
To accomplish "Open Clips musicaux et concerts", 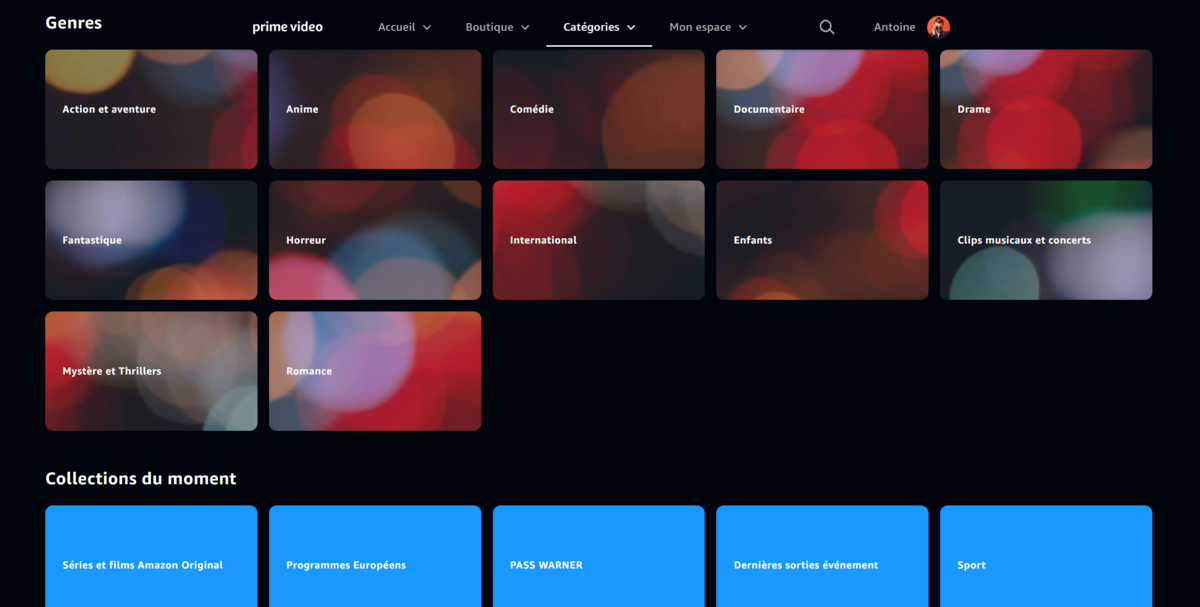I will tap(1046, 240).
